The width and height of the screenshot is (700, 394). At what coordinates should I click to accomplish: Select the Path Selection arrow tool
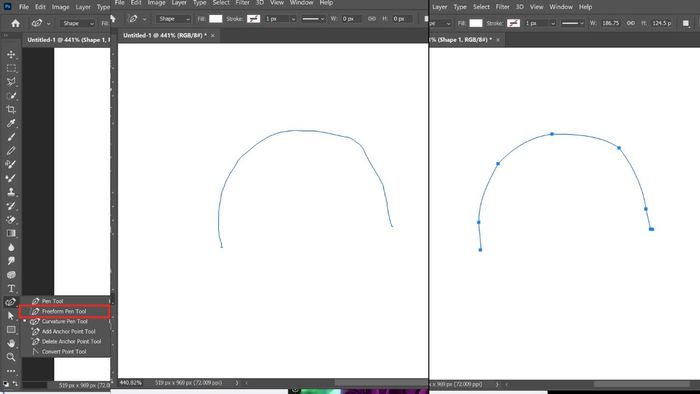click(11, 316)
